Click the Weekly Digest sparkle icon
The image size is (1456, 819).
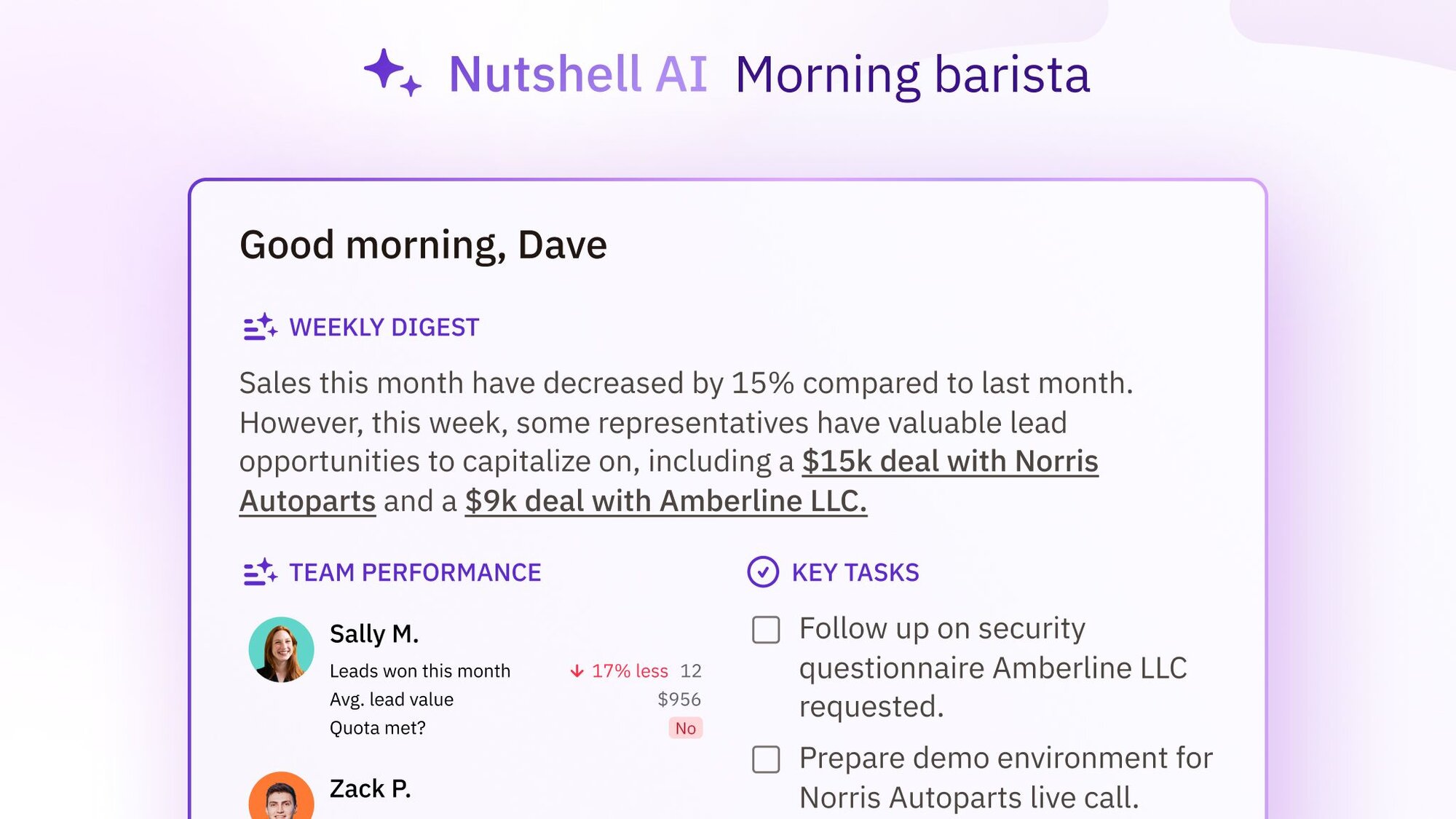(x=260, y=327)
